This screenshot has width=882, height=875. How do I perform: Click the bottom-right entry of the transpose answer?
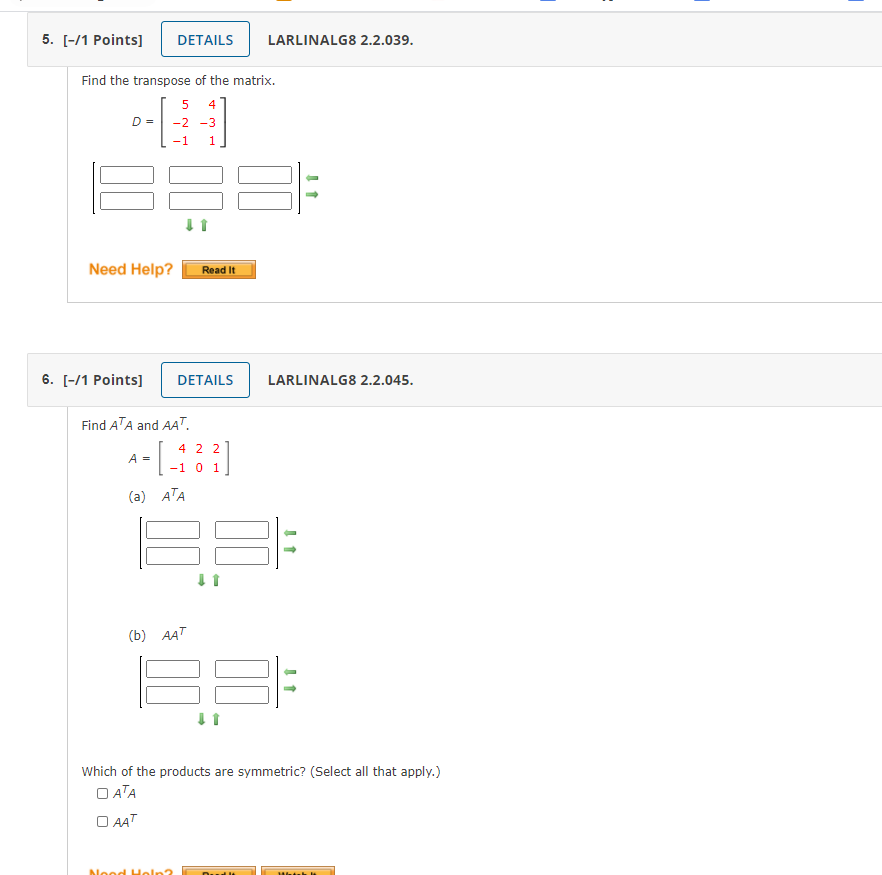pyautogui.click(x=265, y=200)
